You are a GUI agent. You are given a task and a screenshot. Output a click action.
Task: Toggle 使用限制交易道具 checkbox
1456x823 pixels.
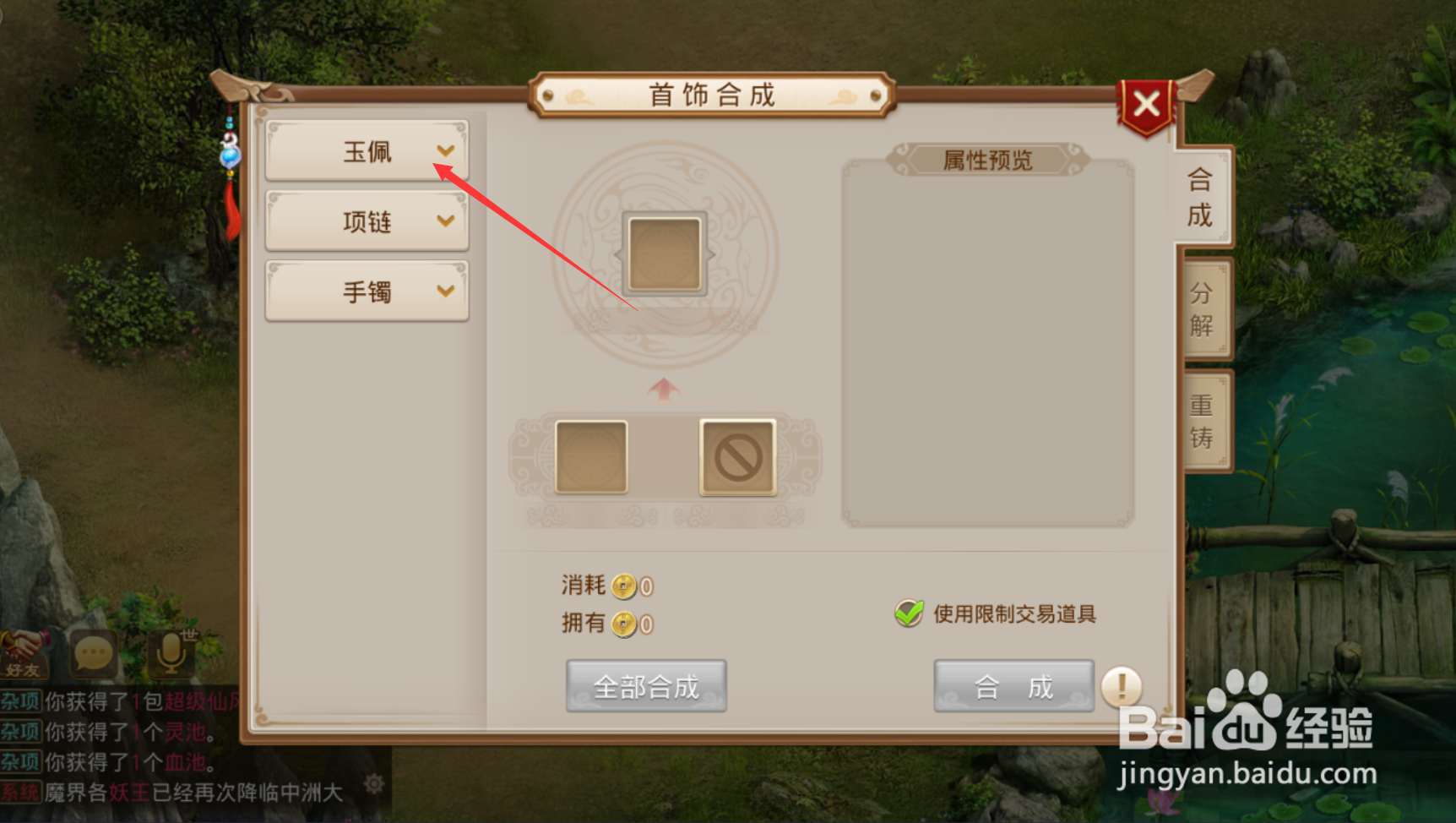[909, 613]
